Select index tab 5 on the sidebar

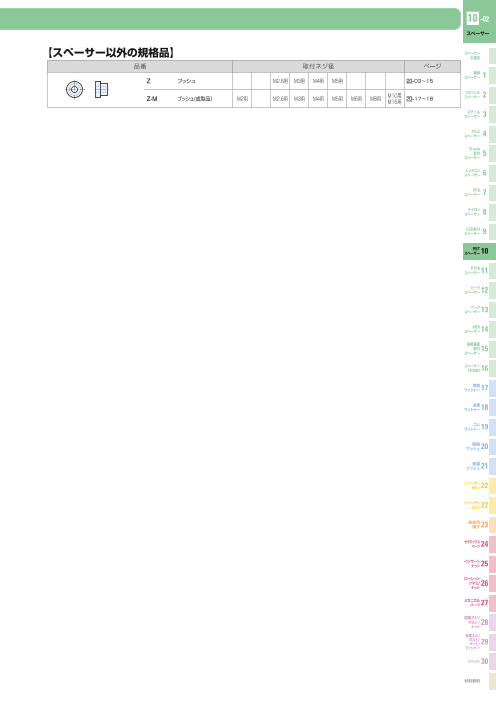(479, 153)
